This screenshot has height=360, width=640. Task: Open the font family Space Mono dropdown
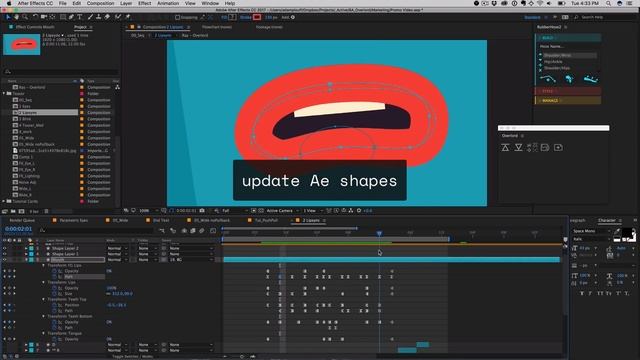coord(591,231)
